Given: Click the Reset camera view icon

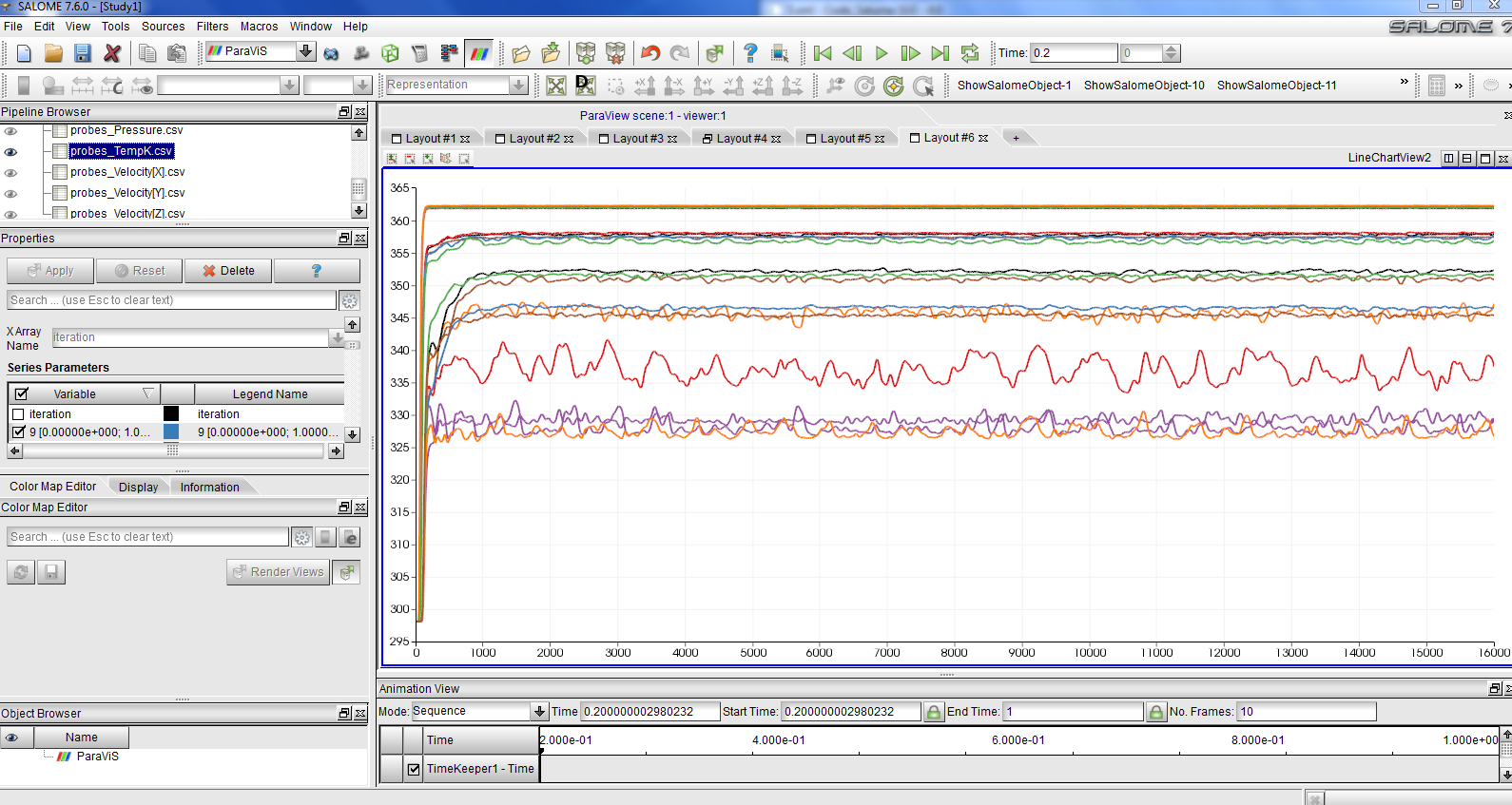Looking at the screenshot, I should [556, 86].
